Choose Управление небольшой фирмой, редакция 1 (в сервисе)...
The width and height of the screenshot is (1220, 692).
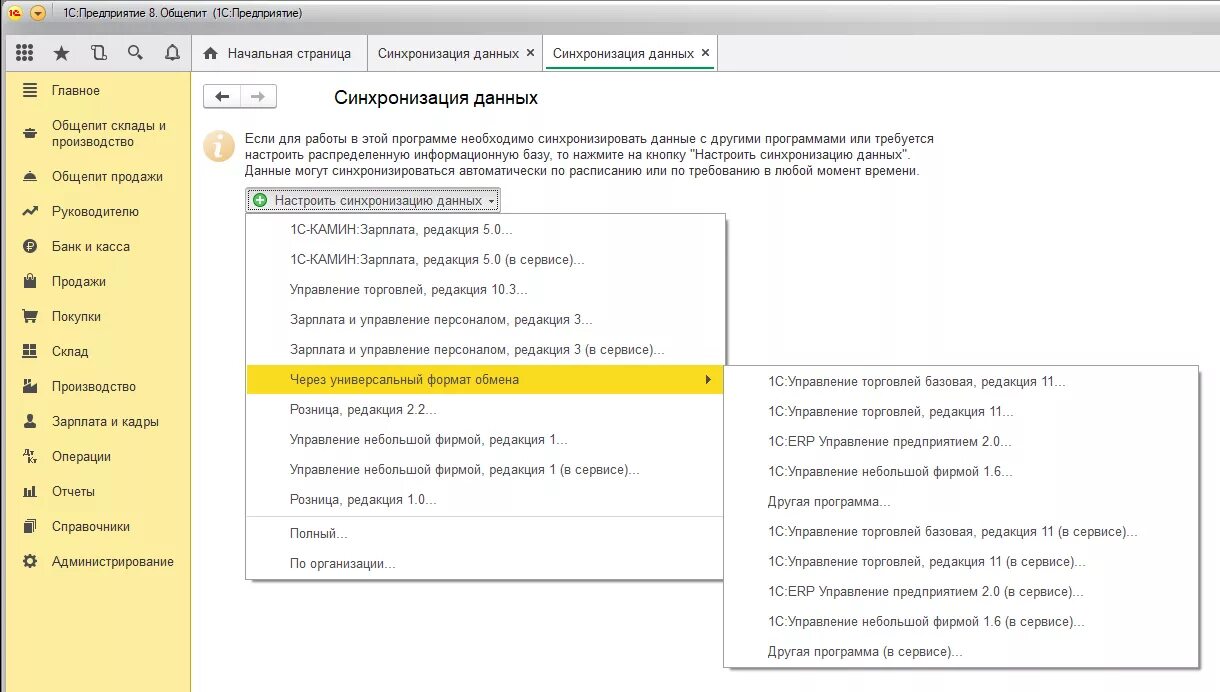(x=484, y=469)
